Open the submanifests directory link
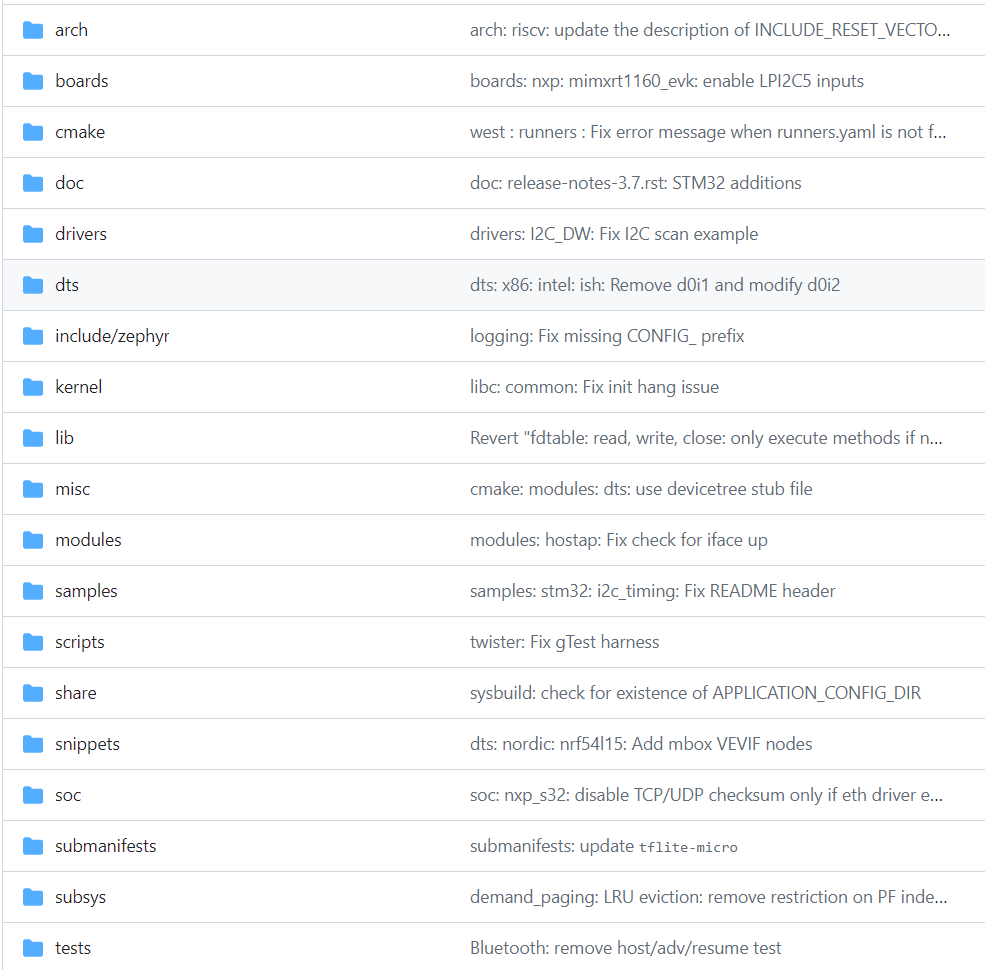The height and width of the screenshot is (970, 985). (106, 846)
